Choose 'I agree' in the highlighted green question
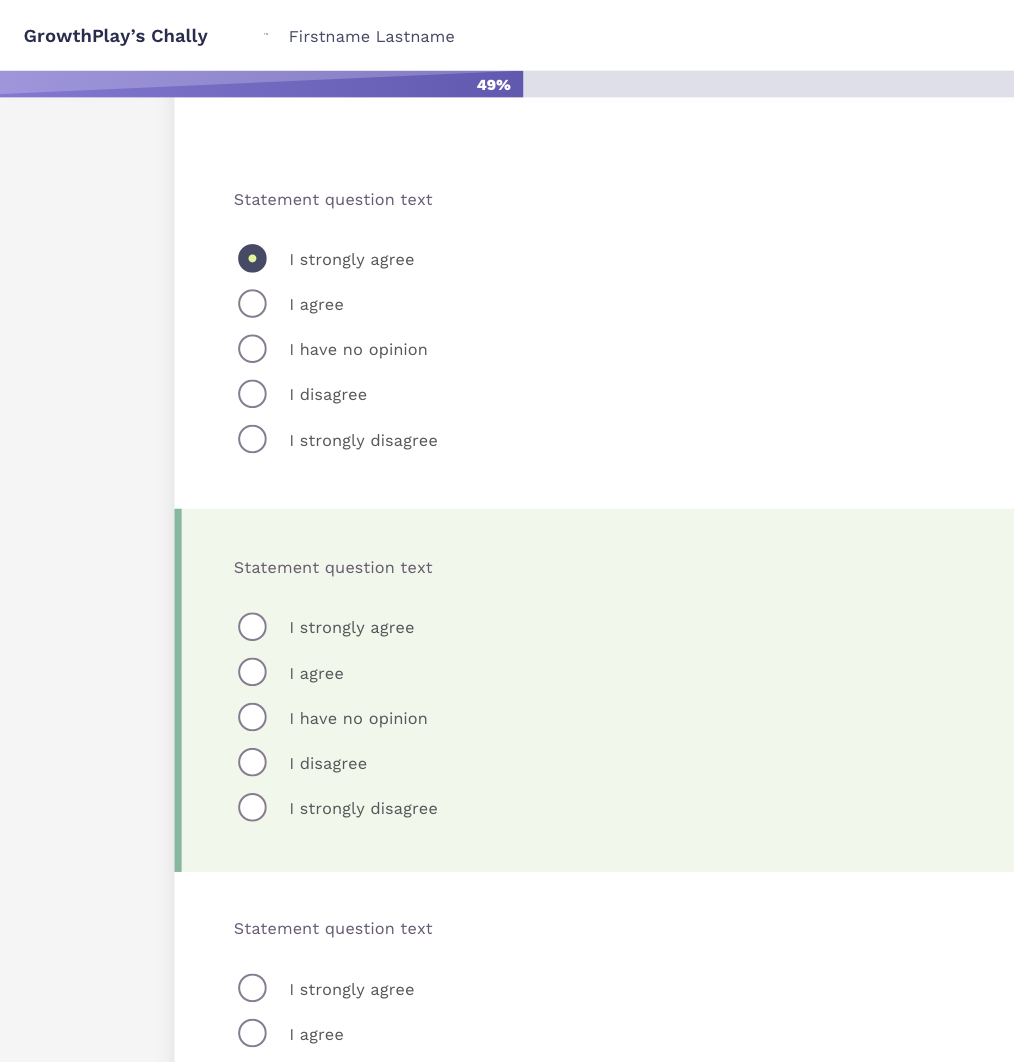 pos(252,673)
